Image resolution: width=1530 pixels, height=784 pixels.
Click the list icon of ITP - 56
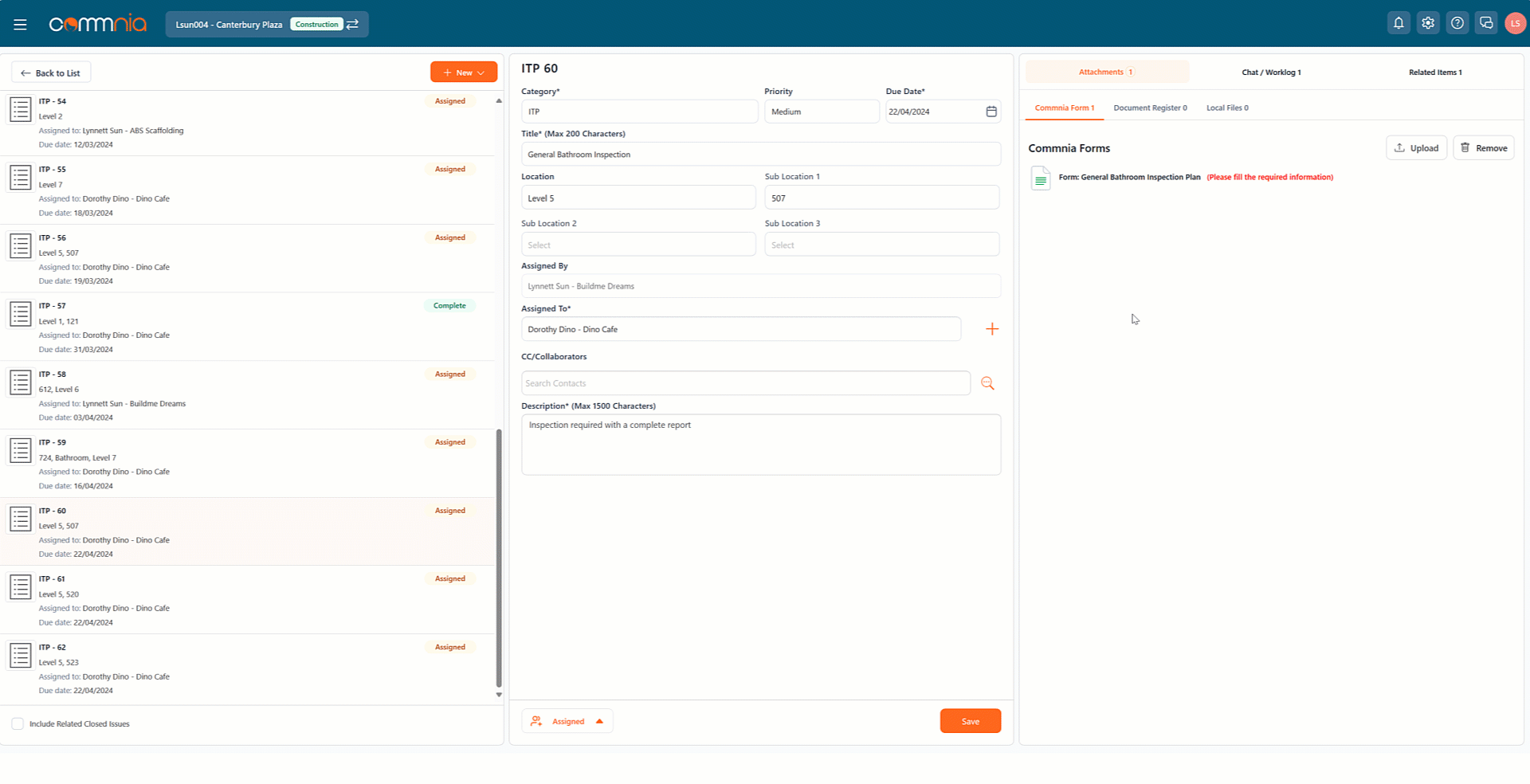pos(21,245)
